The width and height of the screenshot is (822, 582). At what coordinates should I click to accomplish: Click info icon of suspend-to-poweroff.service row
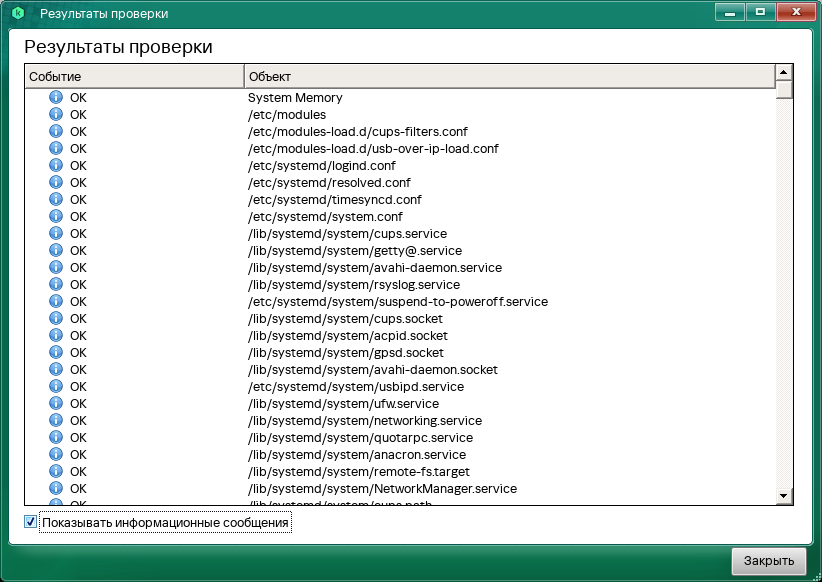56,302
